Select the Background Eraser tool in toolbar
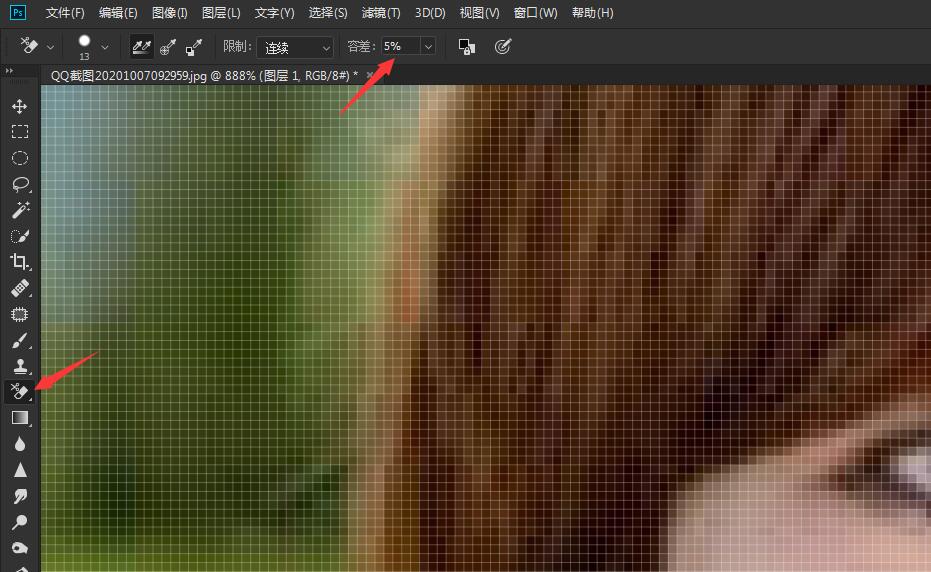931x572 pixels. pos(20,391)
